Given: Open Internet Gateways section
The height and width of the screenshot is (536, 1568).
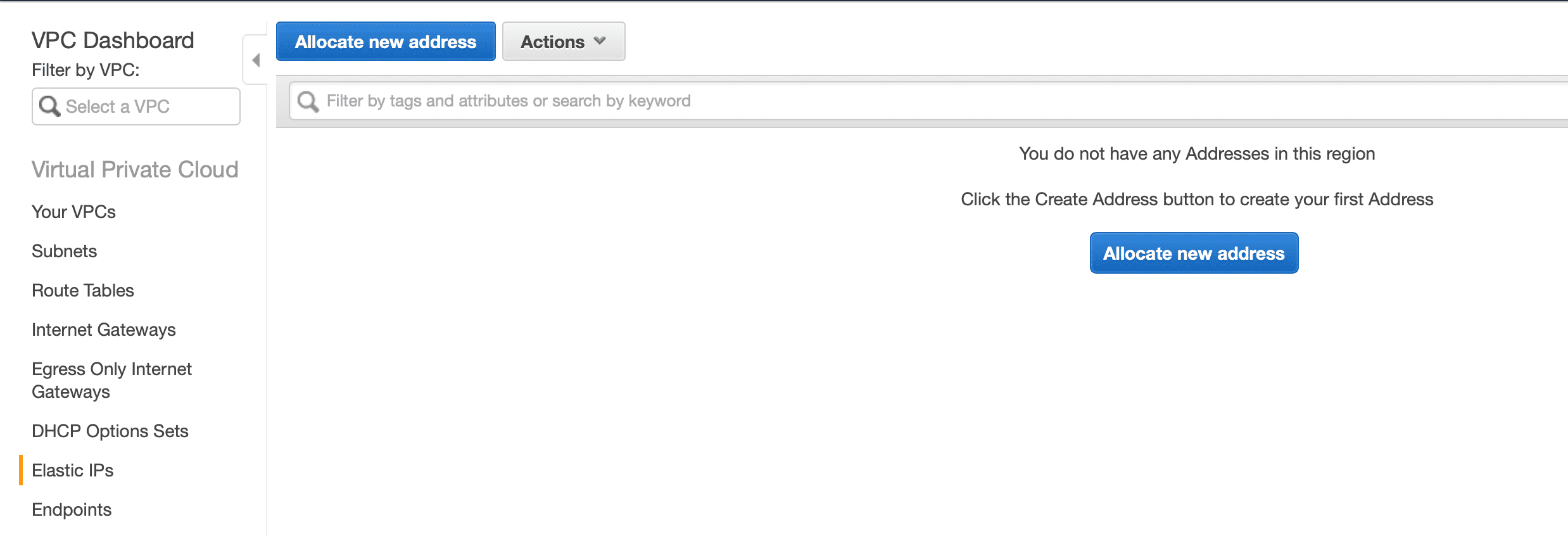Looking at the screenshot, I should coord(103,329).
